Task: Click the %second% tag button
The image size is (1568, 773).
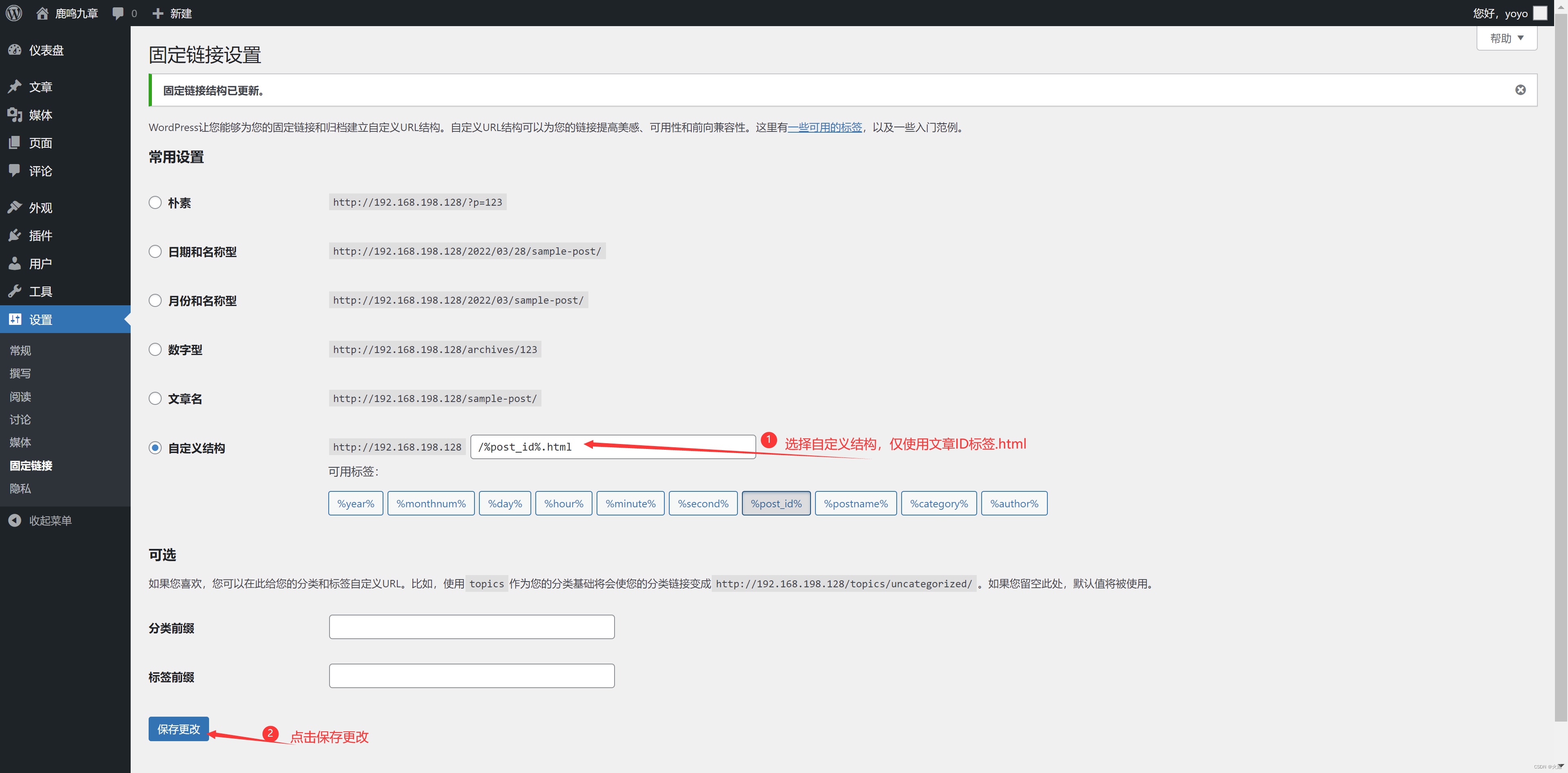Action: (703, 503)
